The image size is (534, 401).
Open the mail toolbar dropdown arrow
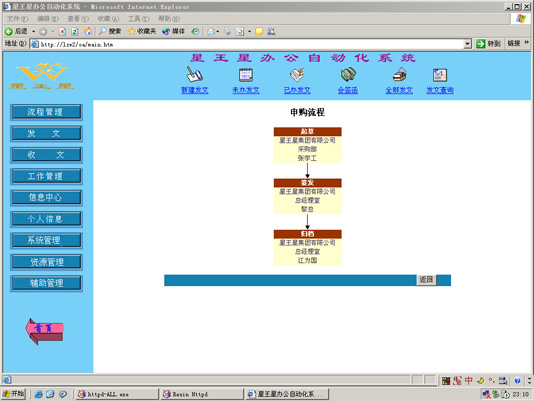(218, 32)
